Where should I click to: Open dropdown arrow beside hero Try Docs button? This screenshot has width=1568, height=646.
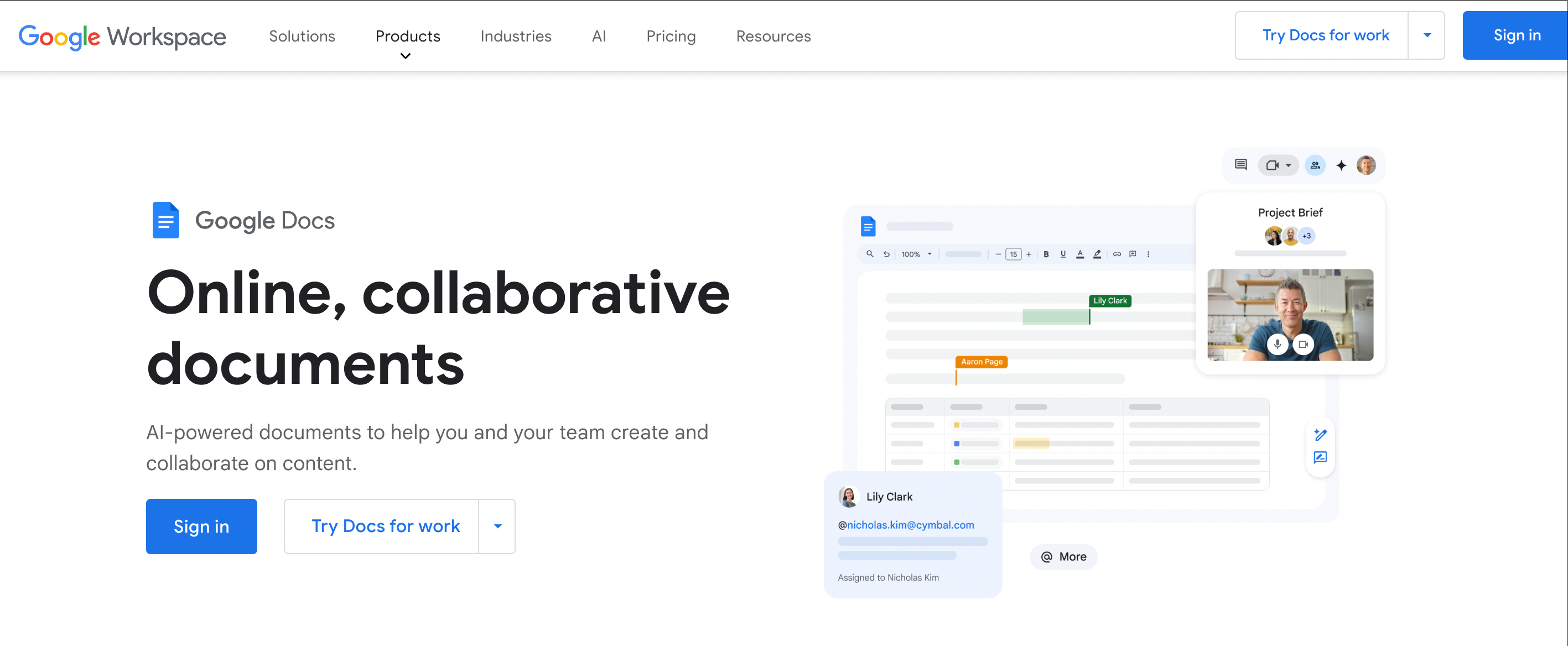(497, 526)
